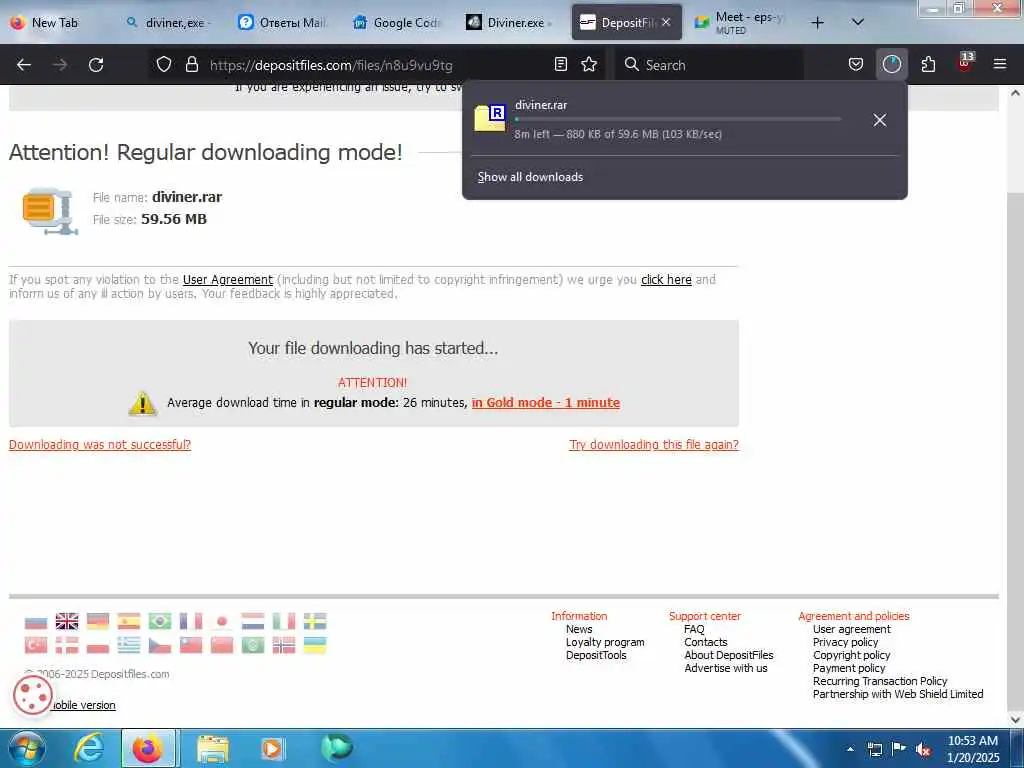Image resolution: width=1024 pixels, height=768 pixels.
Task: Click the diviner.rar download progress bar
Action: tap(677, 120)
